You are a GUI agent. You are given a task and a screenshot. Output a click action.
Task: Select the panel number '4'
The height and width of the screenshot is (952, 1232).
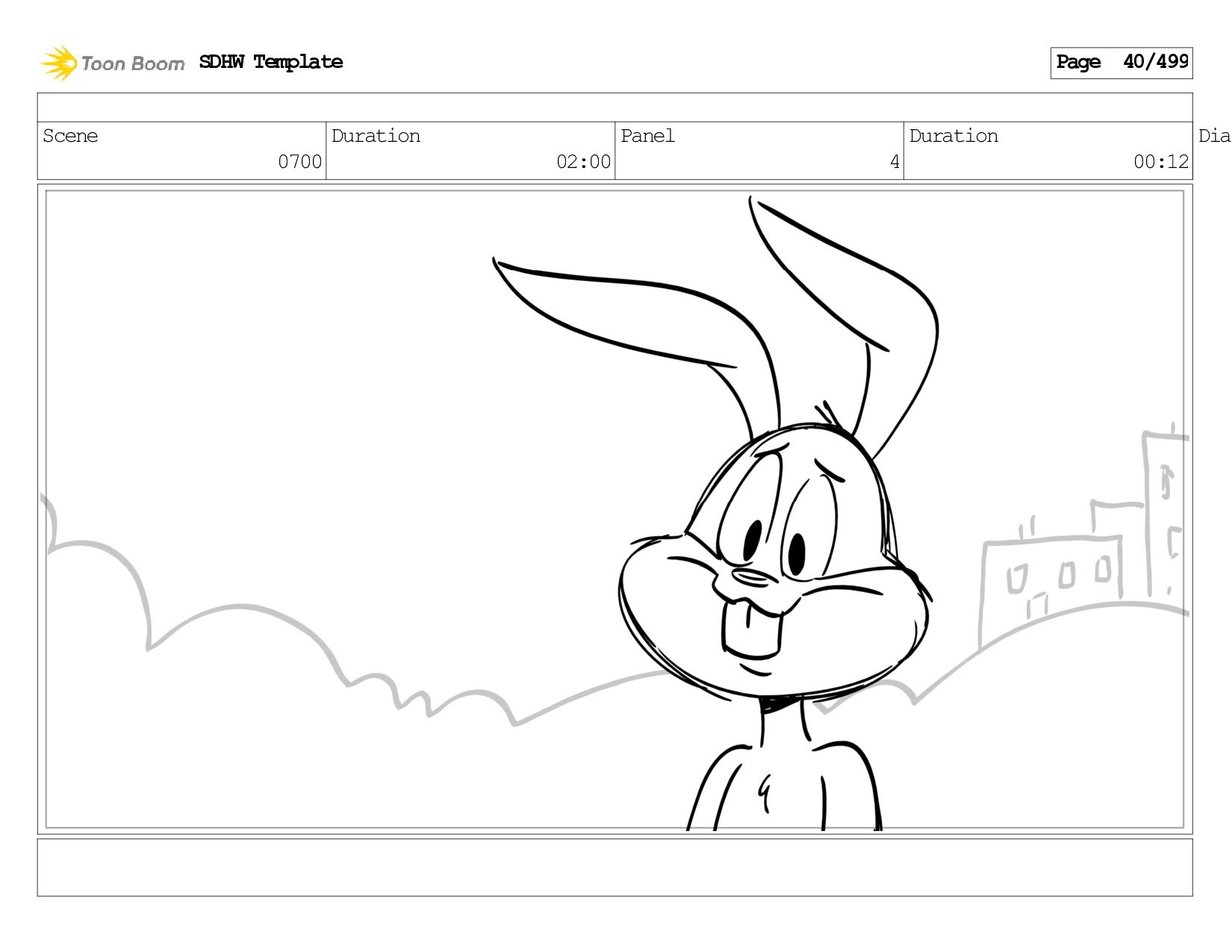pos(895,161)
